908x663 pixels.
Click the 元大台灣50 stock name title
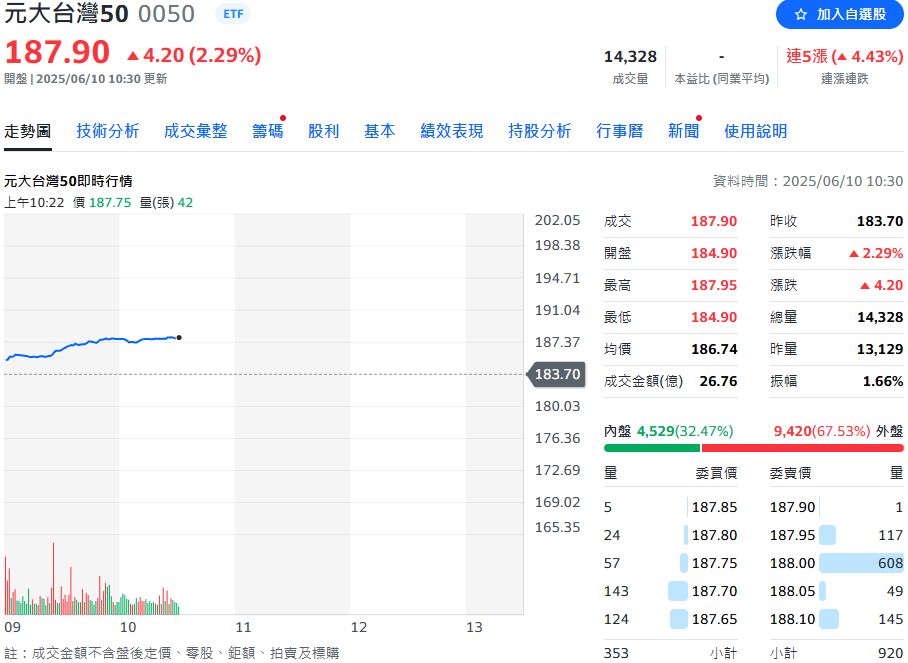pos(66,14)
